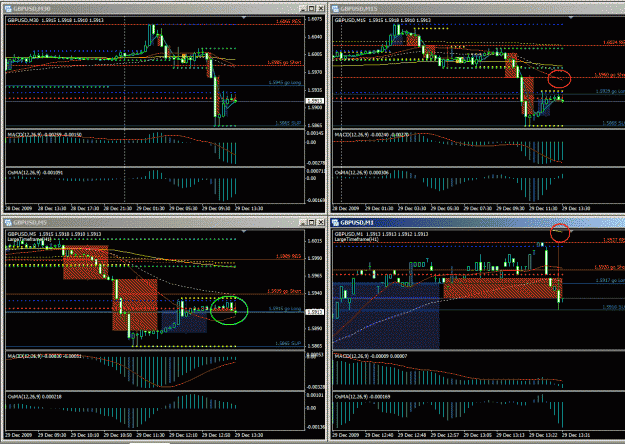Click the 'MACD(12,26,9)' label in M1 window
Image resolution: width=625 pixels, height=444 pixels.
point(352,356)
